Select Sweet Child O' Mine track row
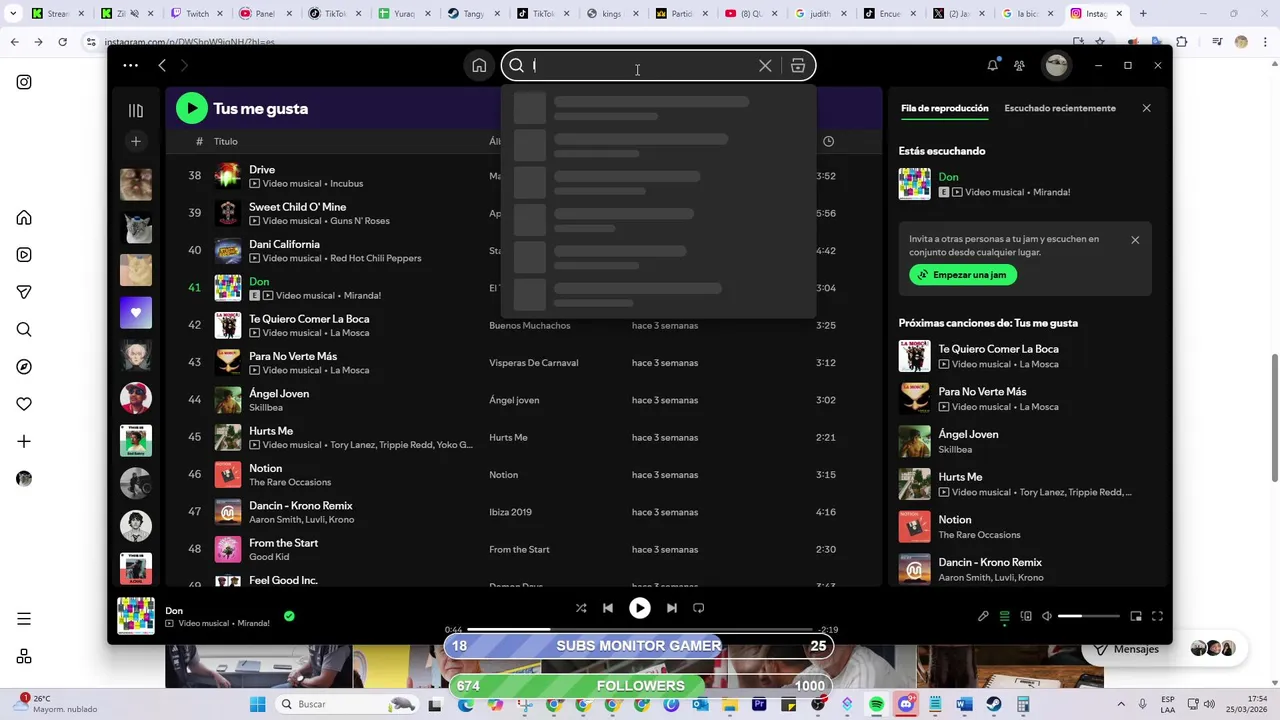Screen dimensions: 1280x720 [525, 213]
